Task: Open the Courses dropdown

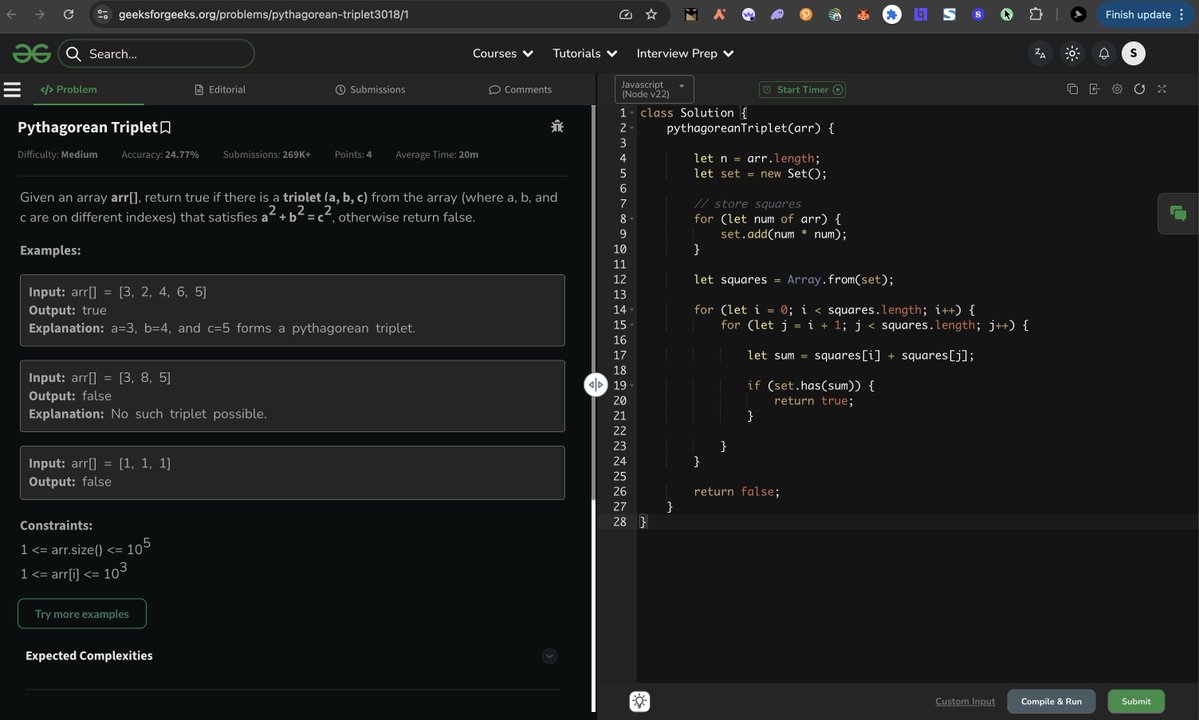Action: point(502,54)
